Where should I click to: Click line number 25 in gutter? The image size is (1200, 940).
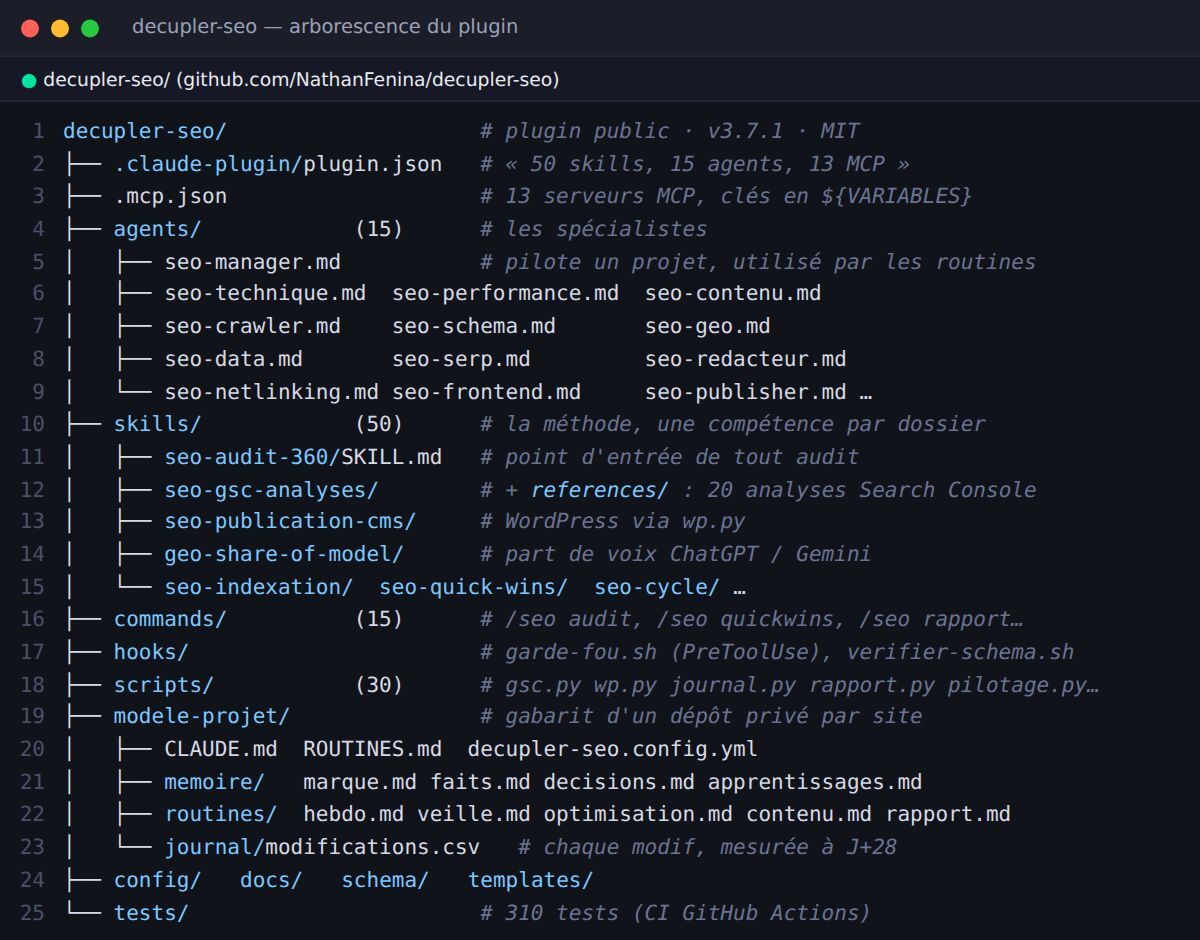coord(33,912)
